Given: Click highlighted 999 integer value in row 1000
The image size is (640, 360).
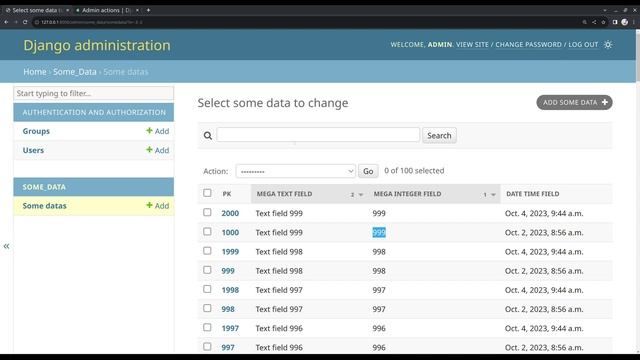Looking at the screenshot, I should coord(379,232).
